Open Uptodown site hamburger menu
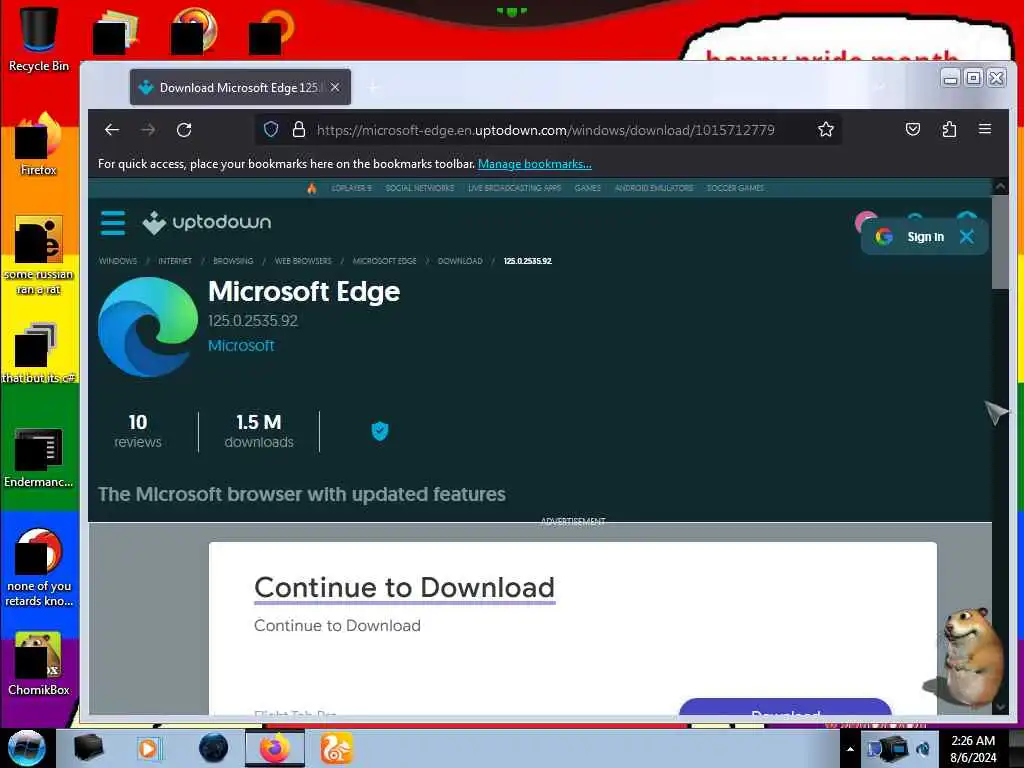 tap(112, 223)
